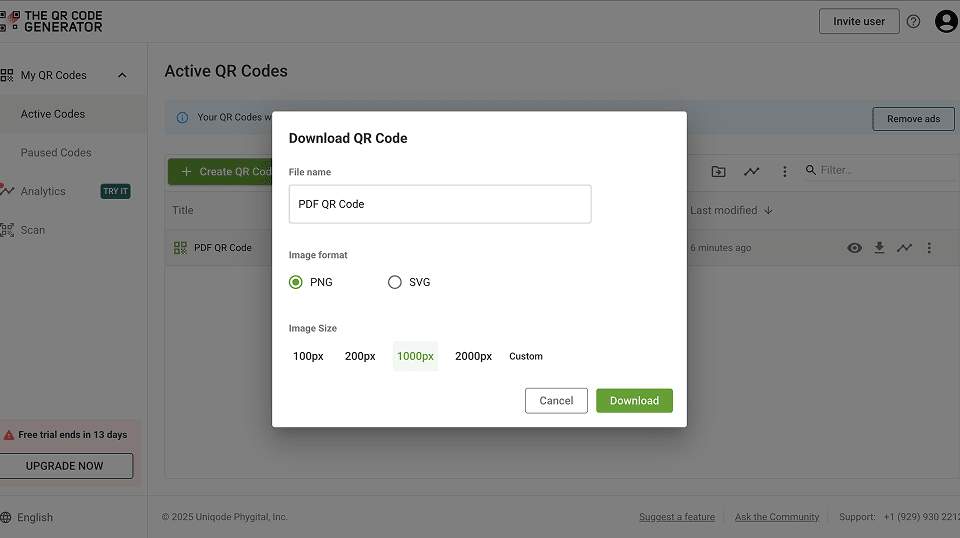Sort by Last modified column arrow
This screenshot has height=538, width=960.
tap(768, 211)
